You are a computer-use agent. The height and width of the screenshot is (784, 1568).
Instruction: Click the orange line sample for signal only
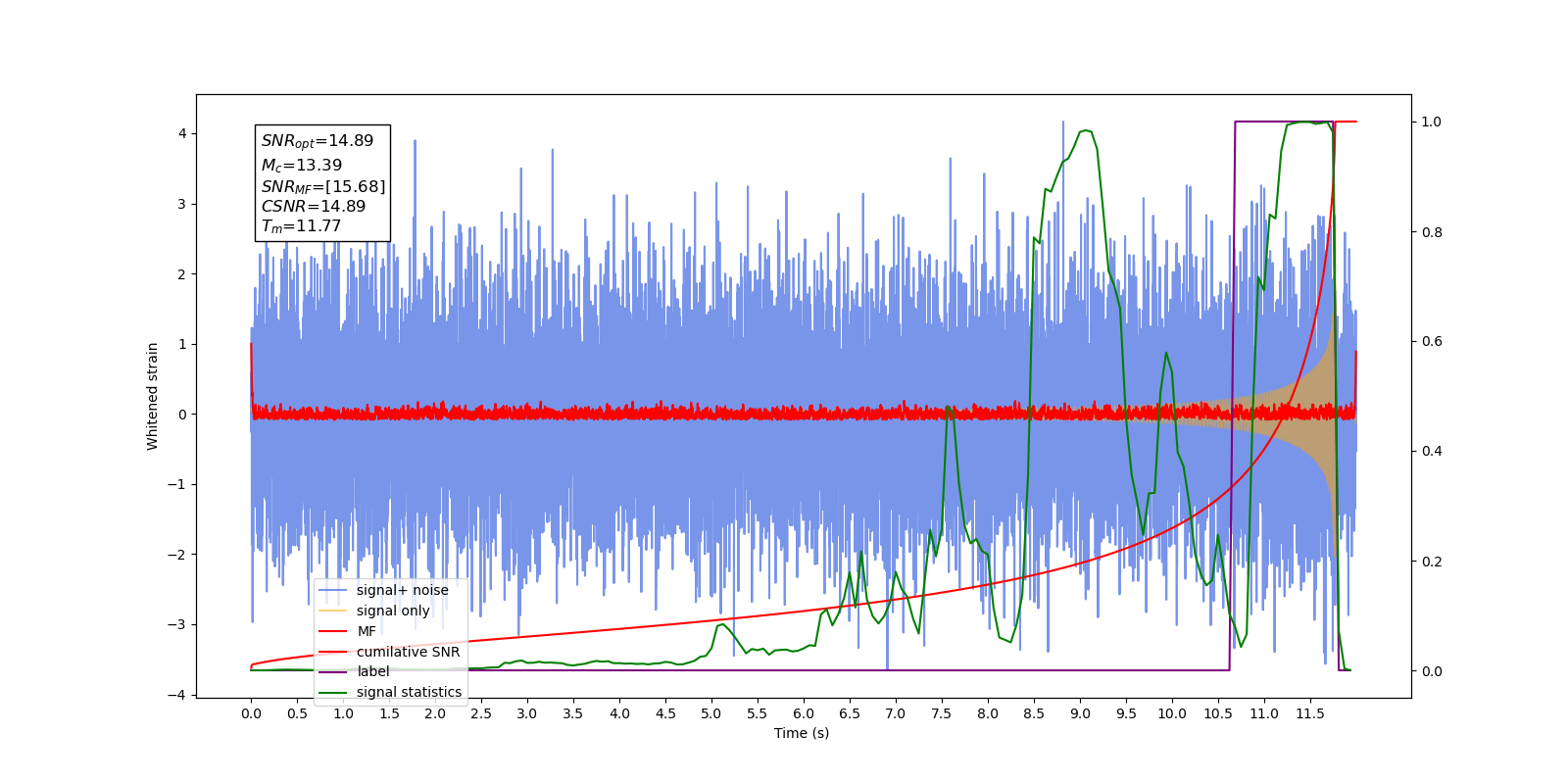pos(333,611)
